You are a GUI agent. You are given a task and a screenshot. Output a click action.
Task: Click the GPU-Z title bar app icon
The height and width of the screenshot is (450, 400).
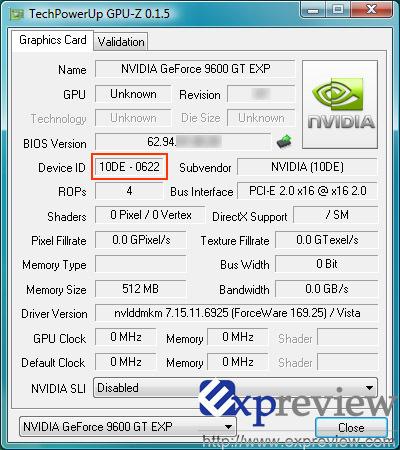pos(17,14)
